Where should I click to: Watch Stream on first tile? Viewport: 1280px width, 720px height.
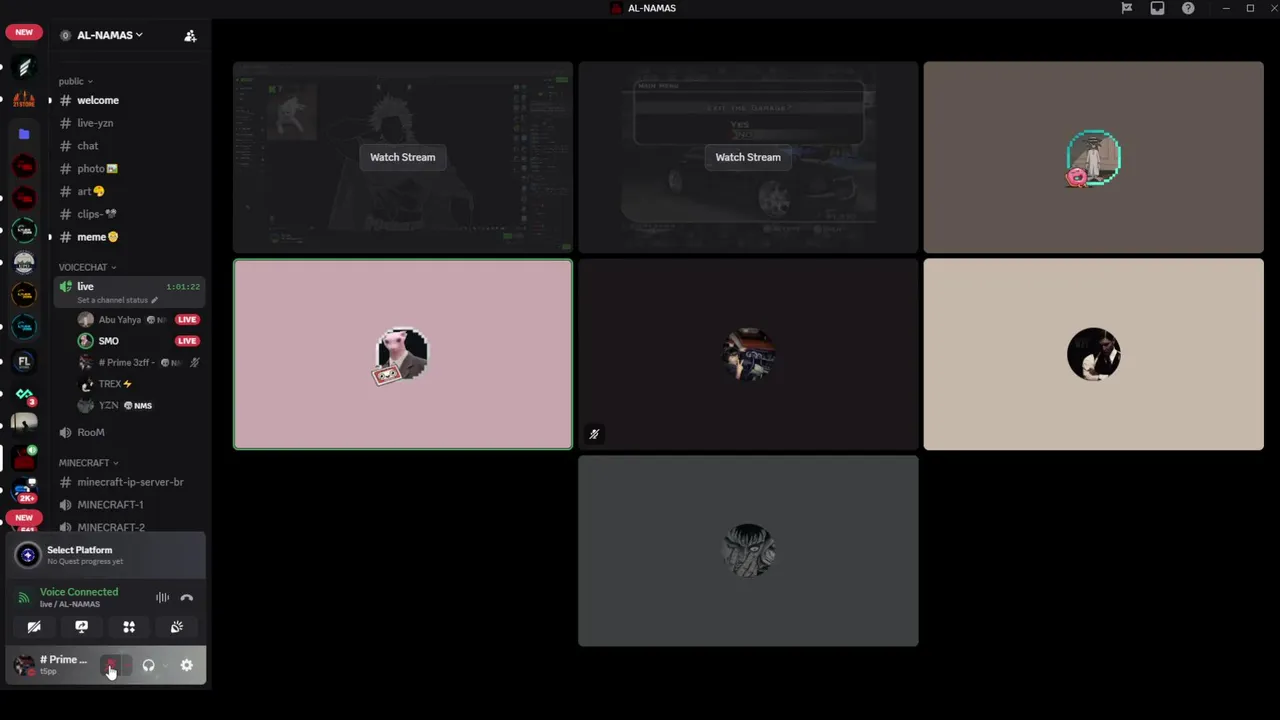click(x=403, y=157)
